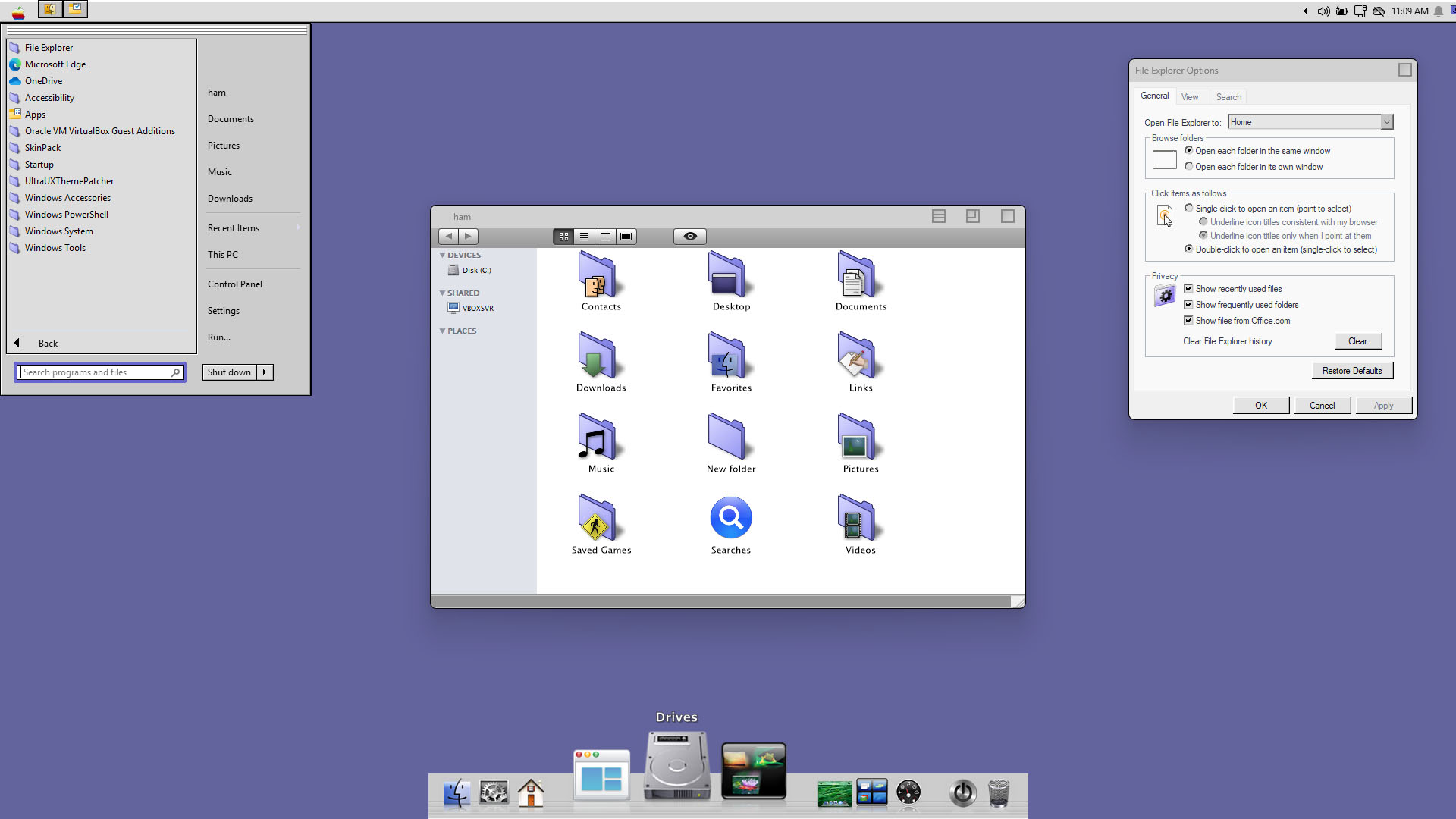The height and width of the screenshot is (819, 1456).
Task: Open the Music folder icon
Action: coord(597,437)
